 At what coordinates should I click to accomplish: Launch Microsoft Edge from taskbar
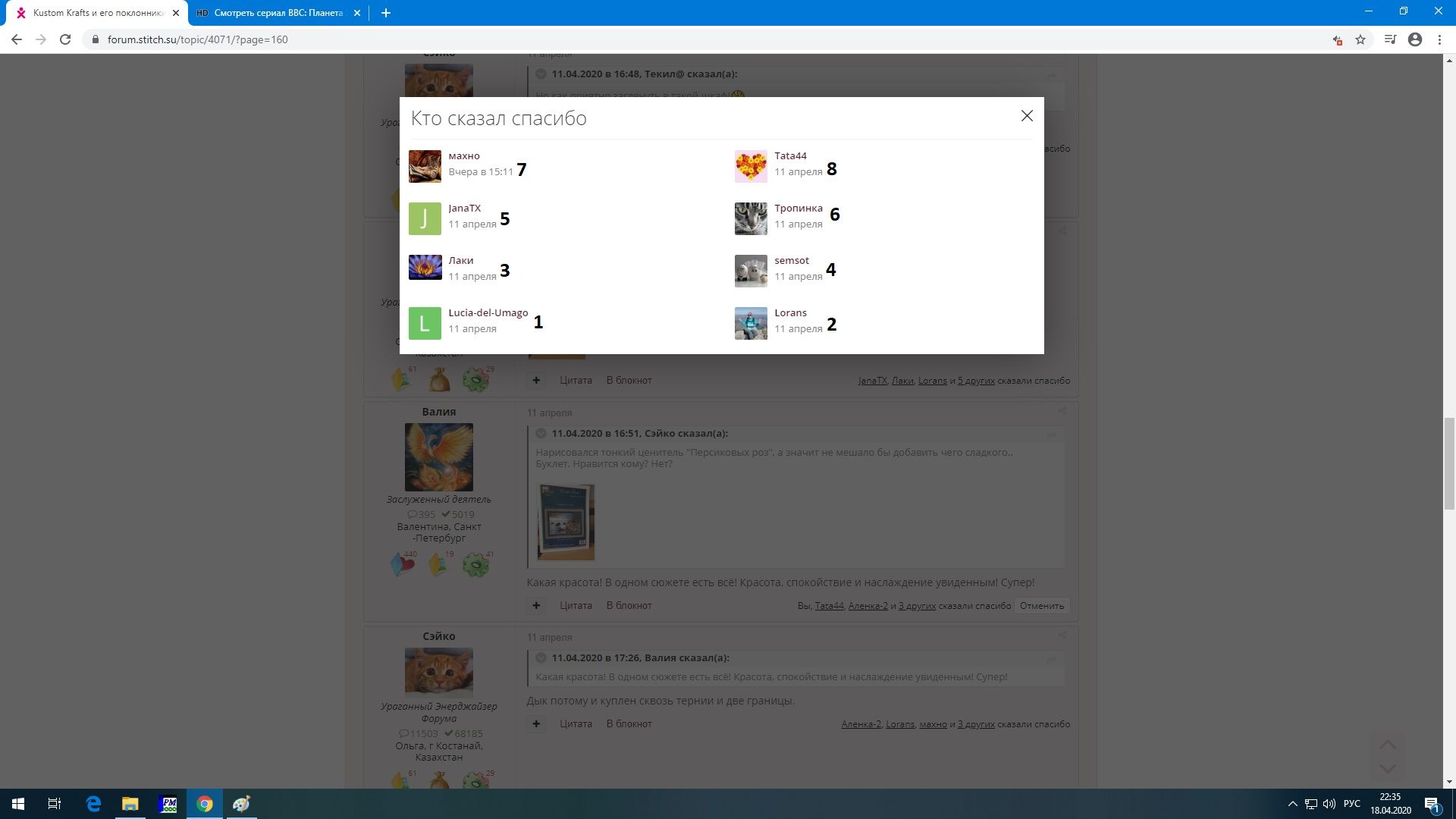click(x=93, y=804)
